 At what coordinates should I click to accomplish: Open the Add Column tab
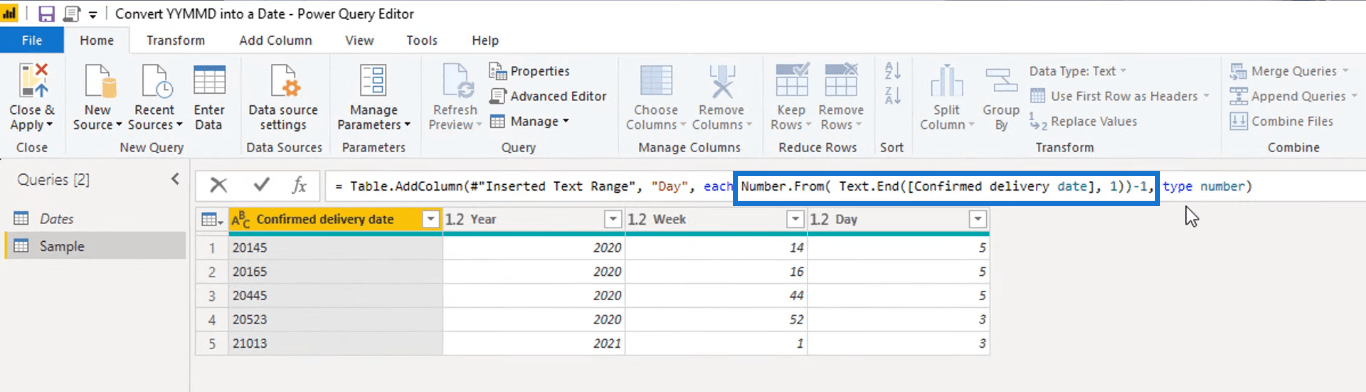click(x=276, y=40)
